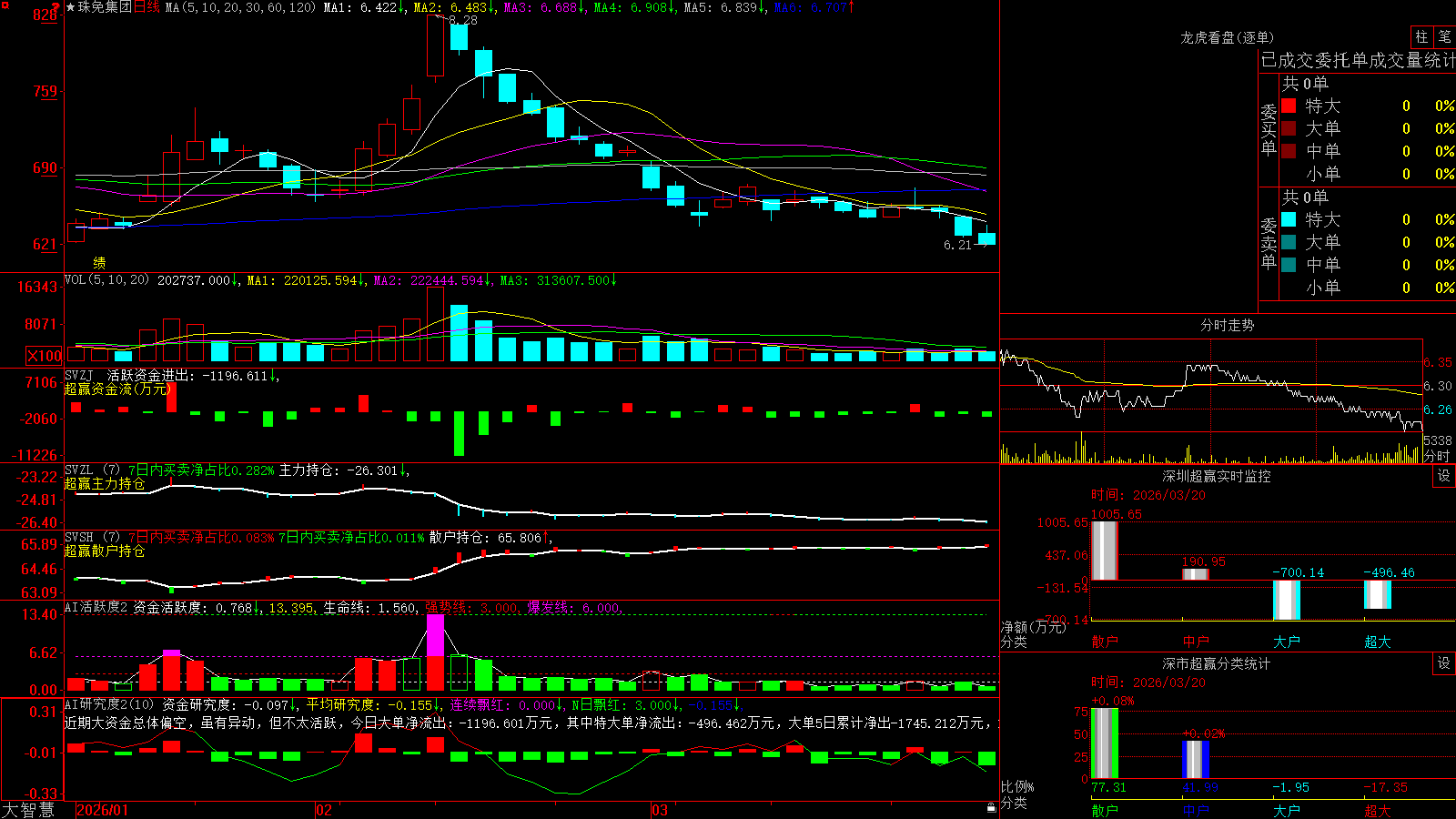Click the MA6: 6.707 blue value
This screenshot has width=1456, height=819.
pos(811,7)
